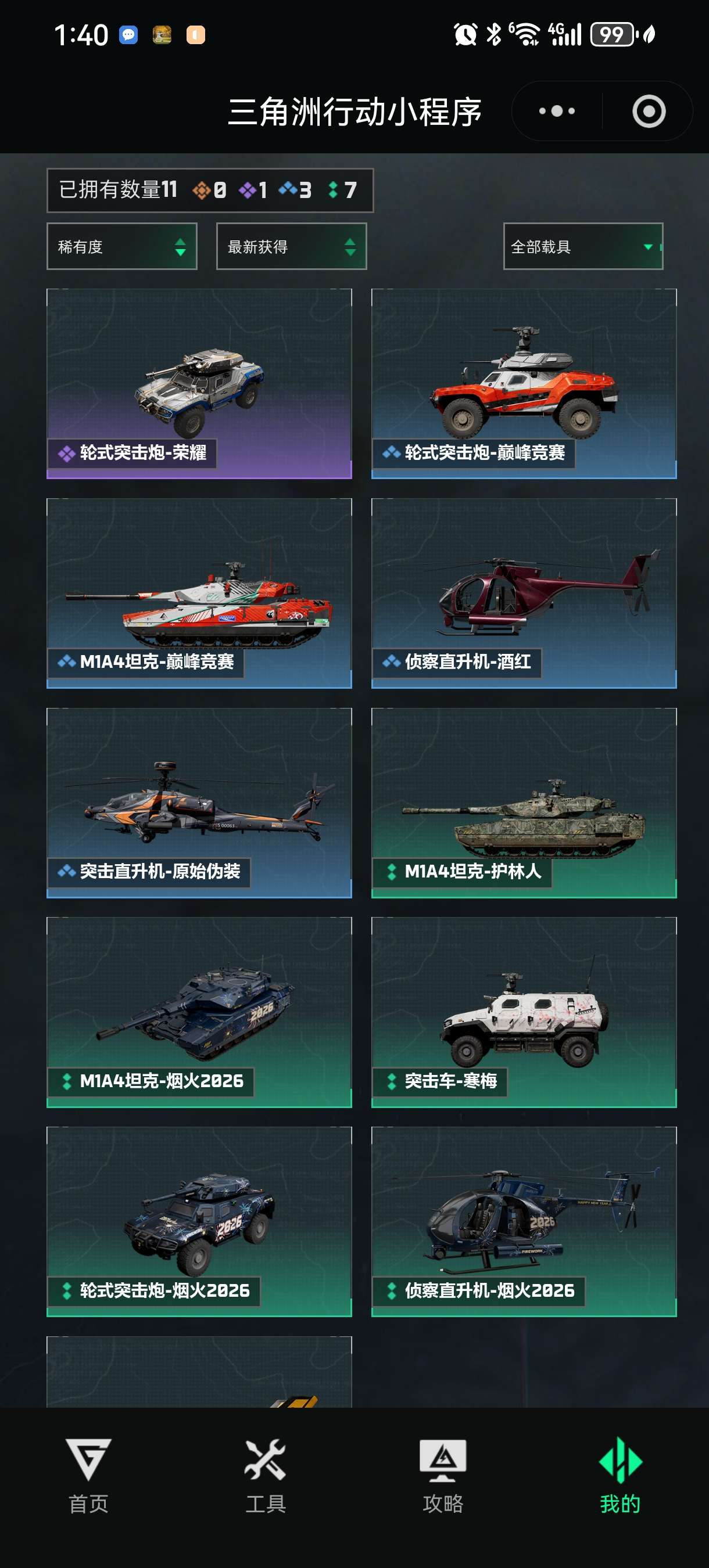View 侦察直升机-烟火2026 skin card
Screen dimensions: 709x1568
pos(524,1221)
